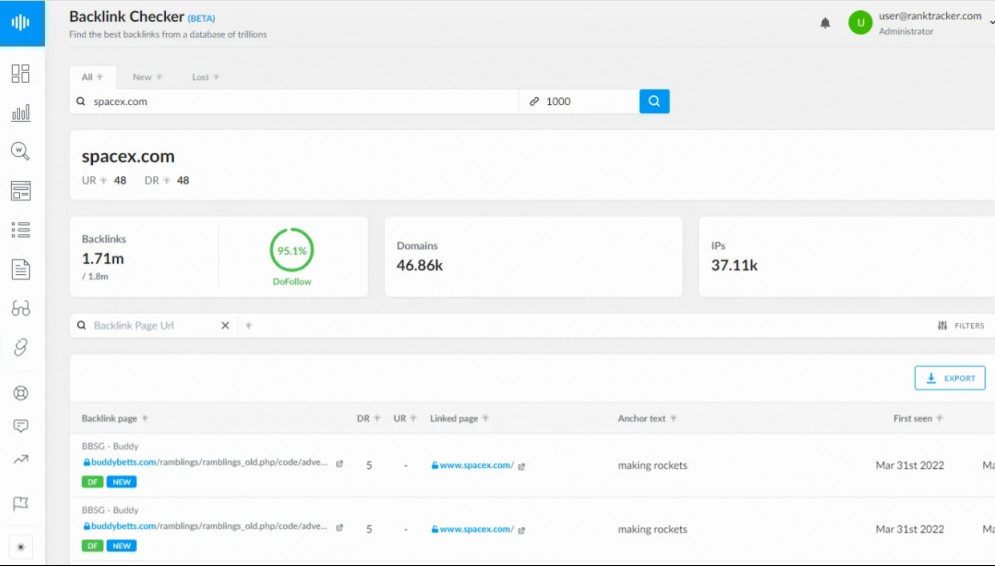
Task: Open dropdown arrow beside Backlink Page Url
Action: 249,326
